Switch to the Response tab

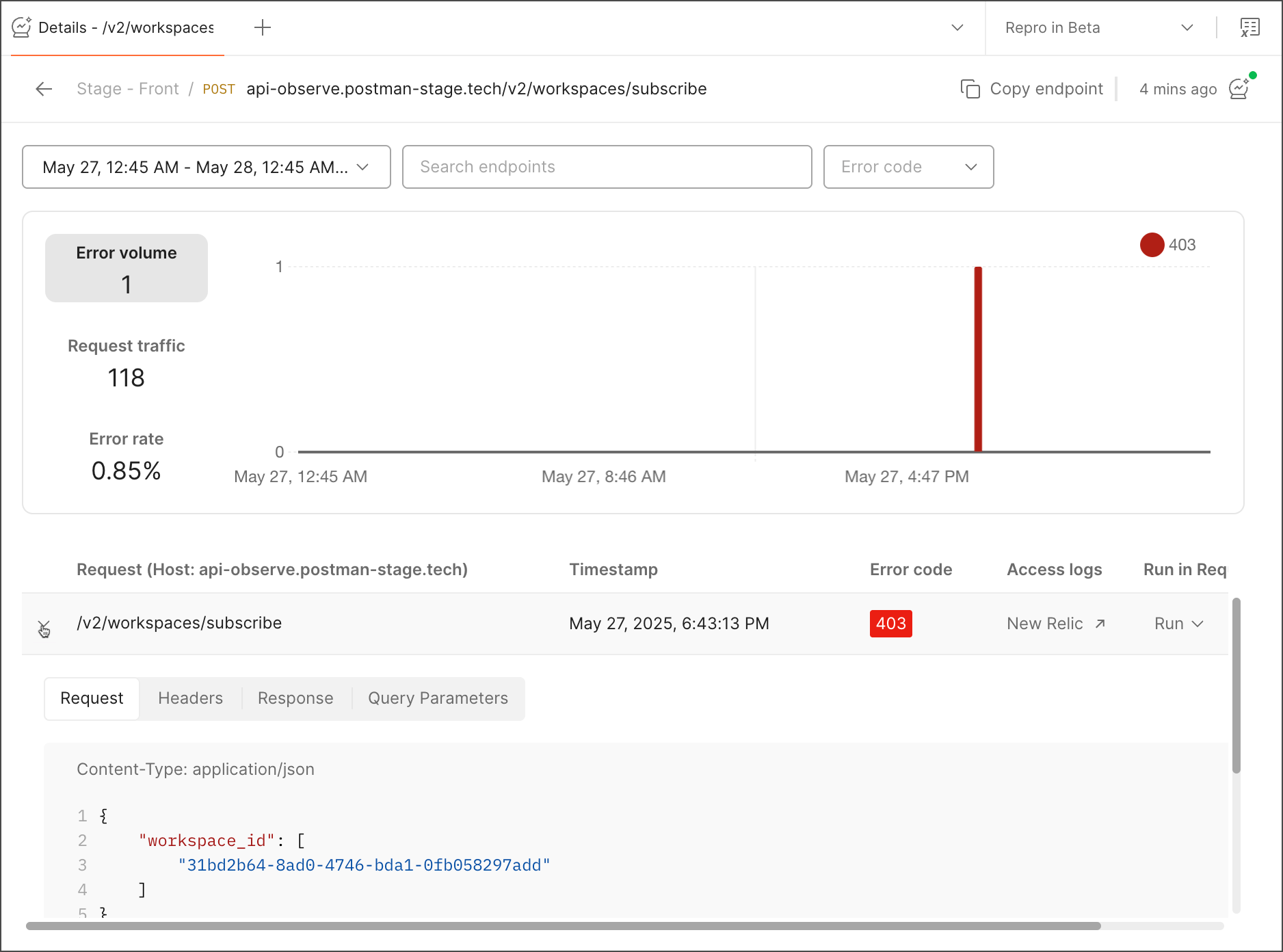tap(295, 698)
